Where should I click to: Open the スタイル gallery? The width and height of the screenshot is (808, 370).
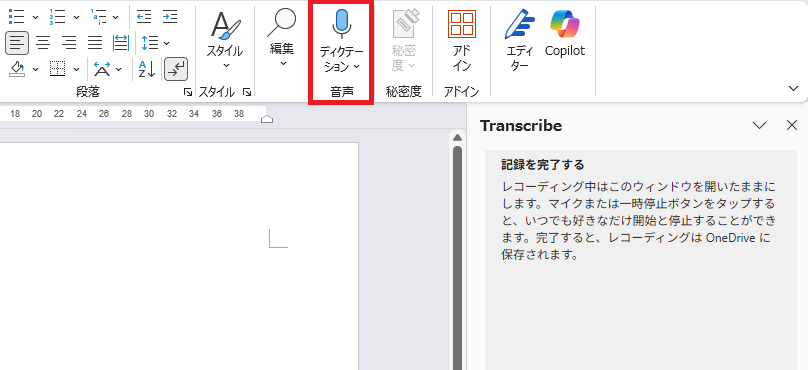point(225,41)
